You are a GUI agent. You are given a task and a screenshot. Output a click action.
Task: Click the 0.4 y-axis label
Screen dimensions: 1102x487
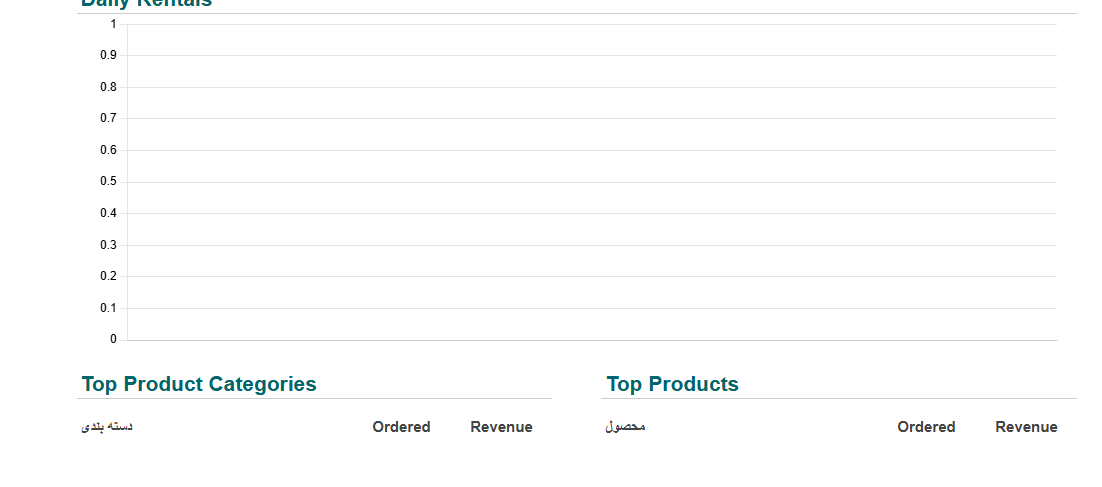tap(108, 213)
